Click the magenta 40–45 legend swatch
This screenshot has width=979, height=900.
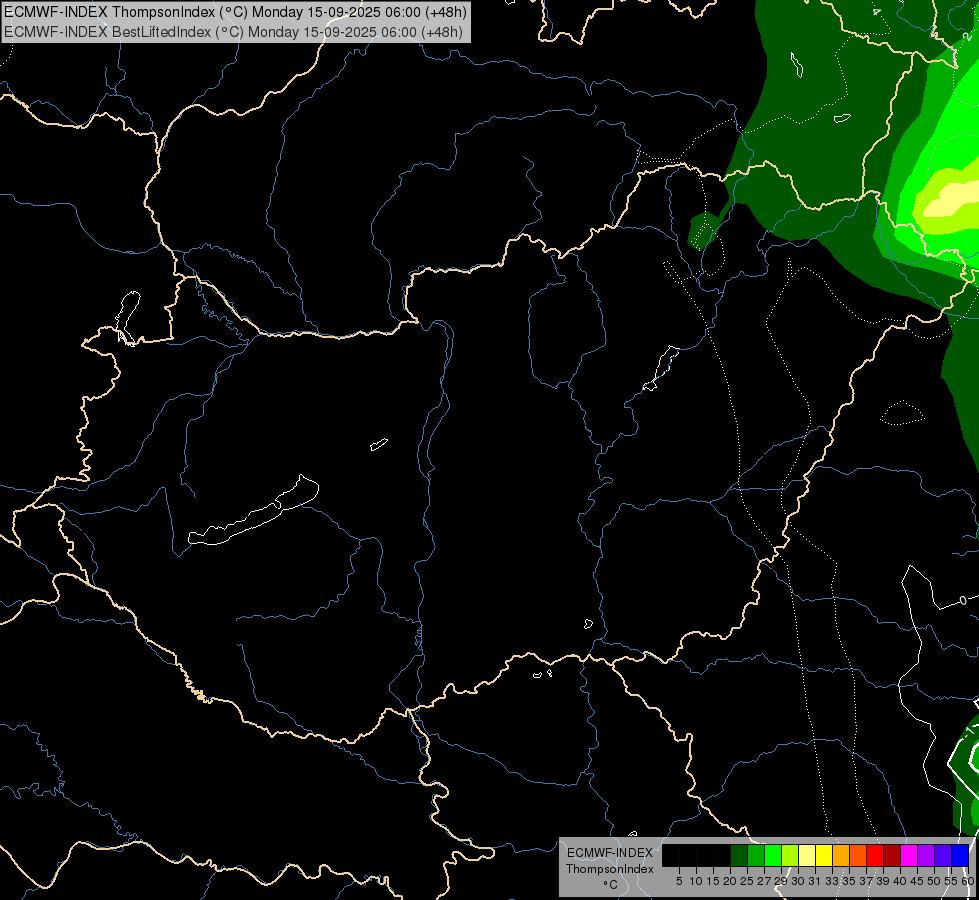[908, 855]
